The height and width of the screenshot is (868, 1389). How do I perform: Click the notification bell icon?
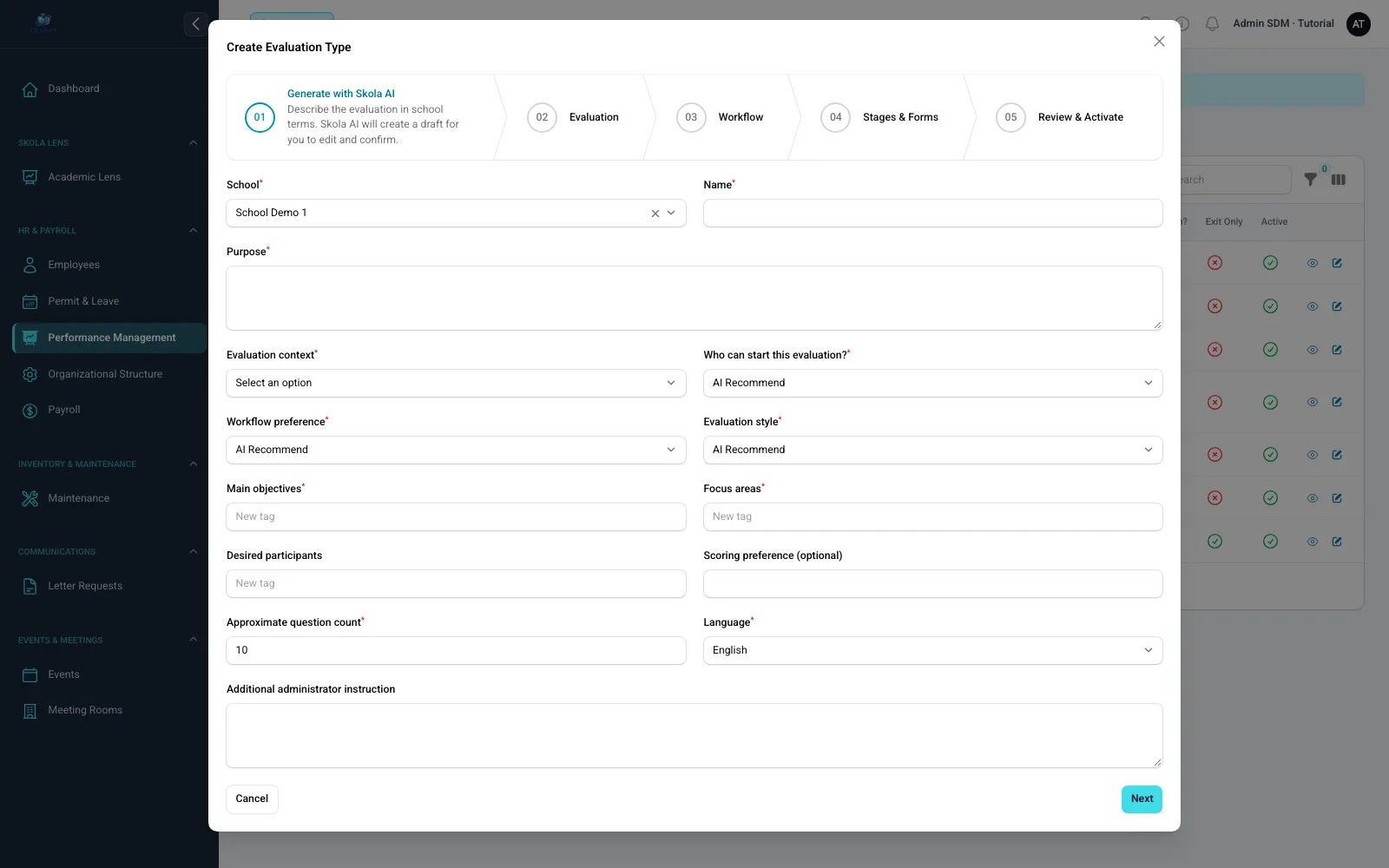(x=1213, y=24)
